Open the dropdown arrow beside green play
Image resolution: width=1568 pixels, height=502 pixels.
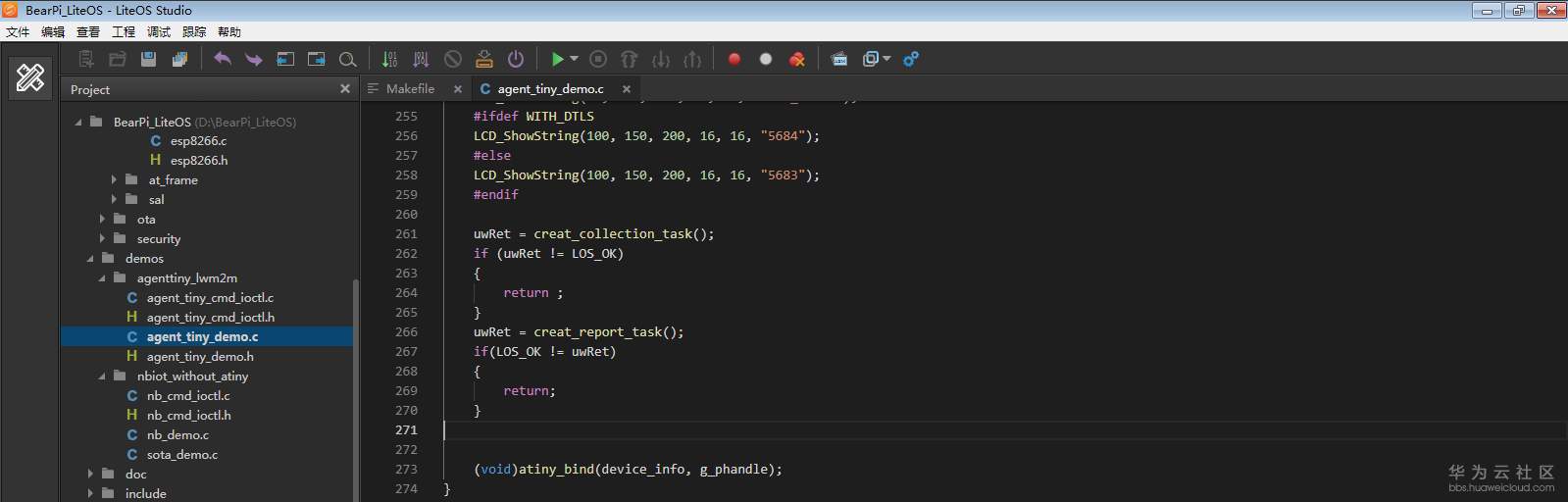tap(574, 59)
